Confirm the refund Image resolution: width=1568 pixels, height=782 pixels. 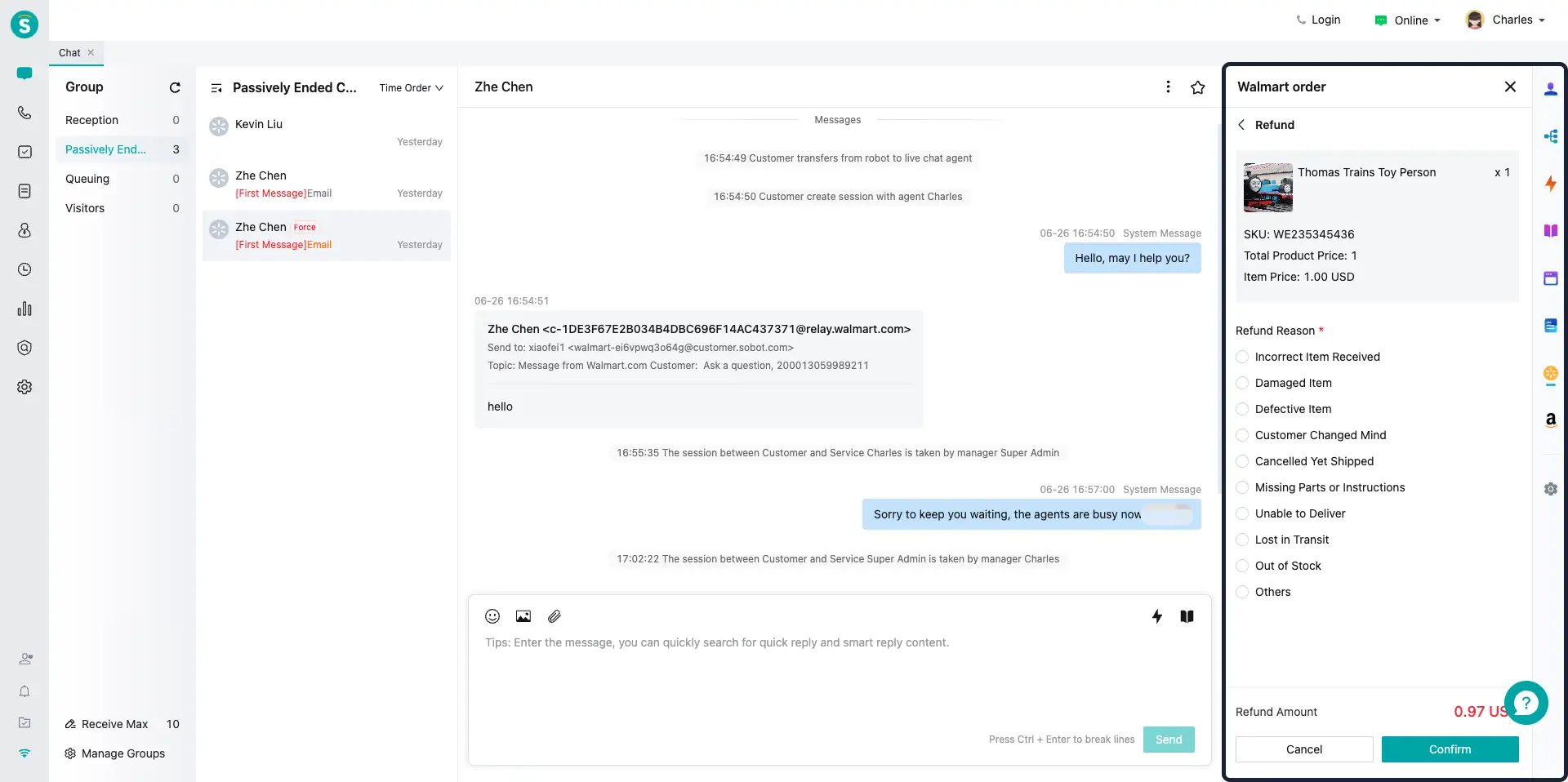tap(1450, 749)
